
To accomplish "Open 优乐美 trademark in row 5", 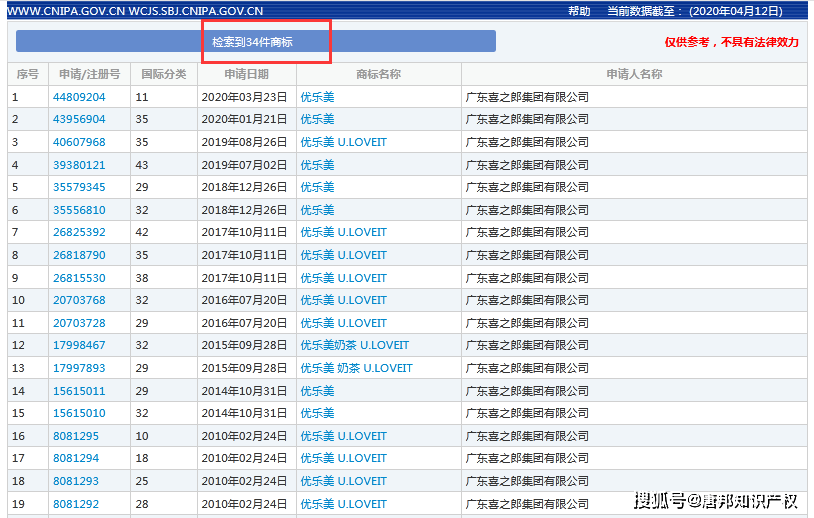I will tap(317, 187).
